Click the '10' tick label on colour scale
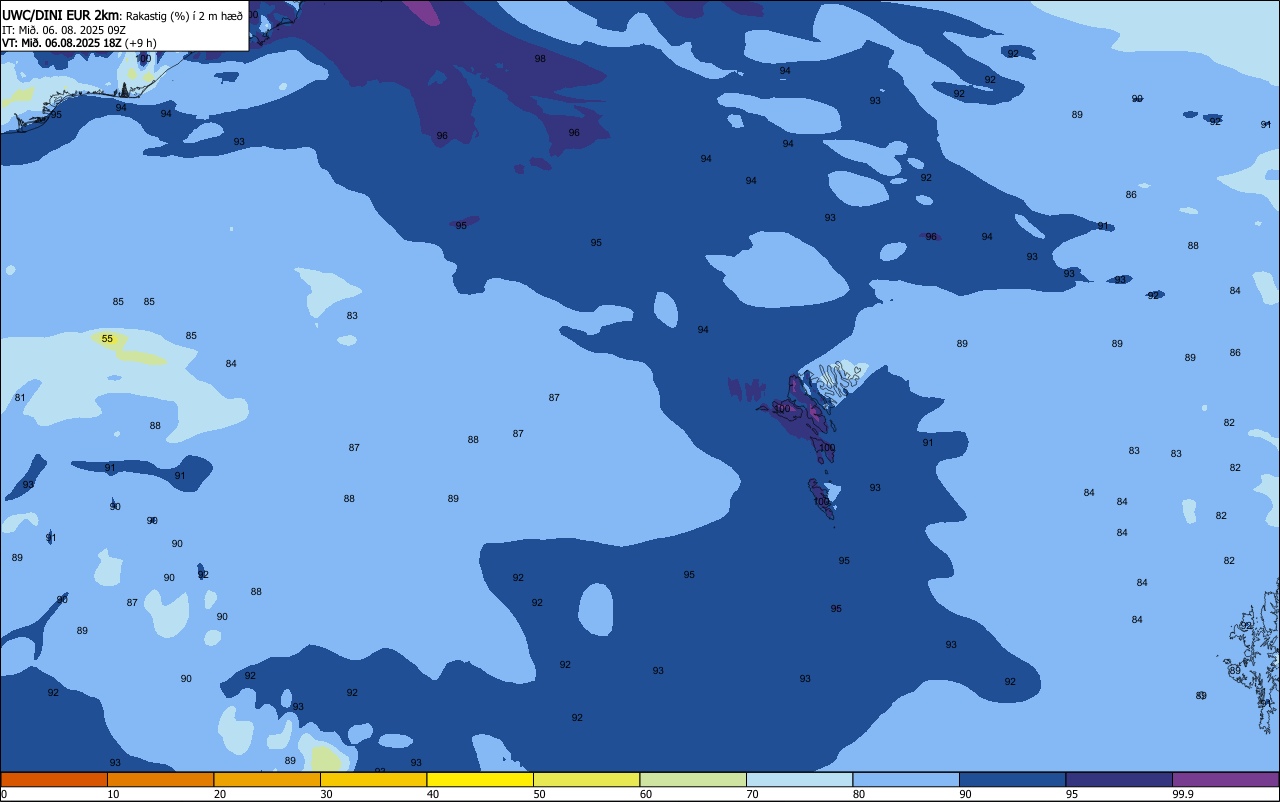Viewport: 1280px width, 802px height. (113, 794)
